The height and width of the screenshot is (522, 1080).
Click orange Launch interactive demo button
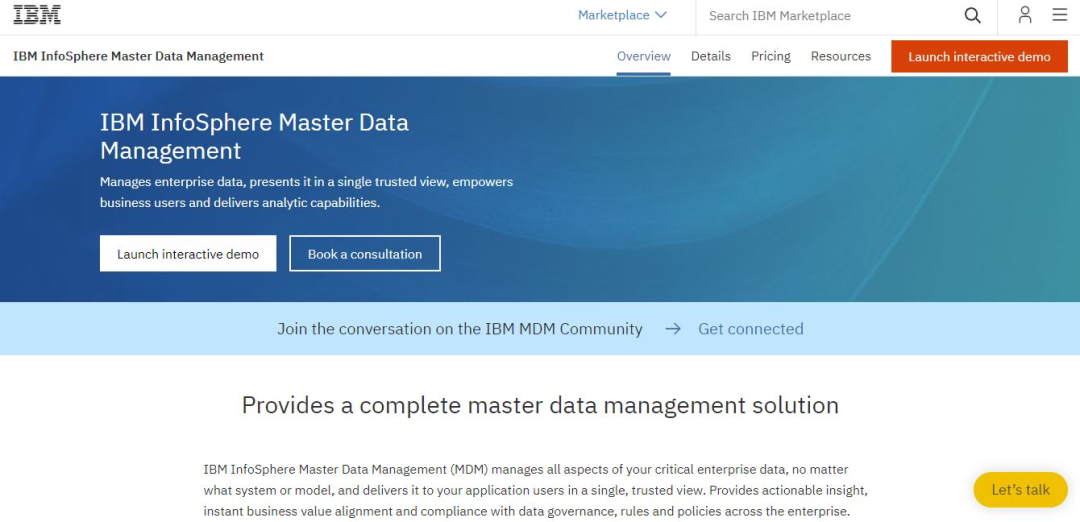pos(979,56)
